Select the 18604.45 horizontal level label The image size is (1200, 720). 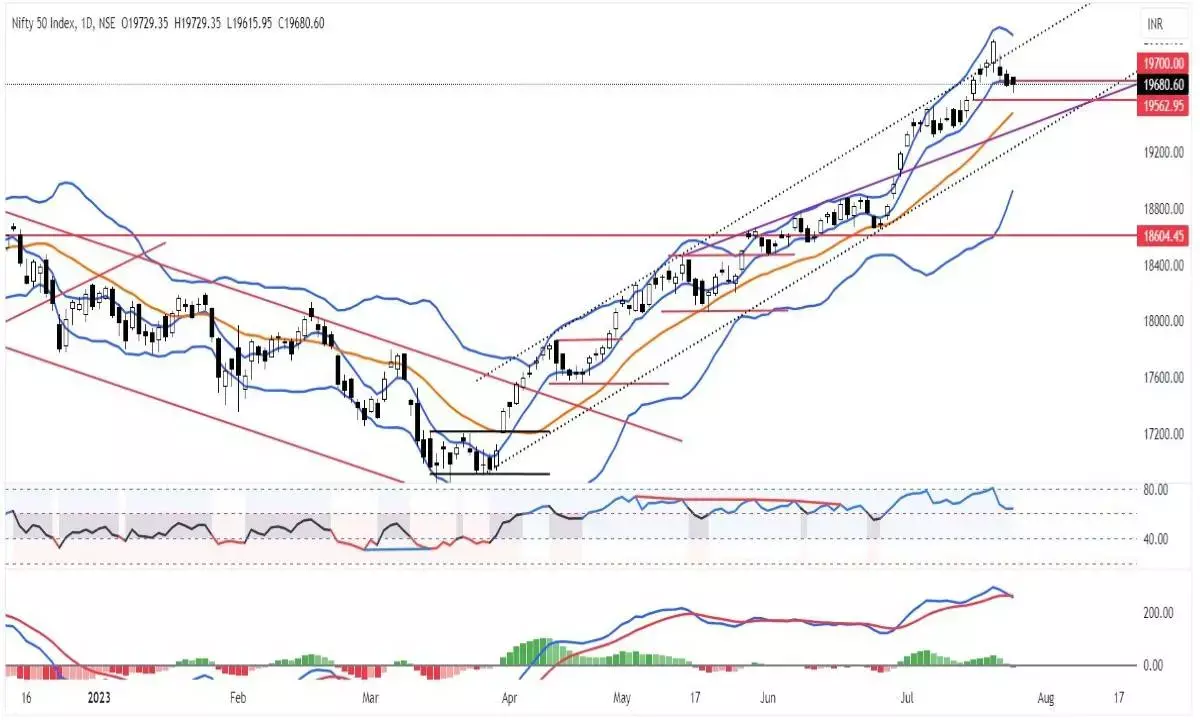click(1161, 236)
